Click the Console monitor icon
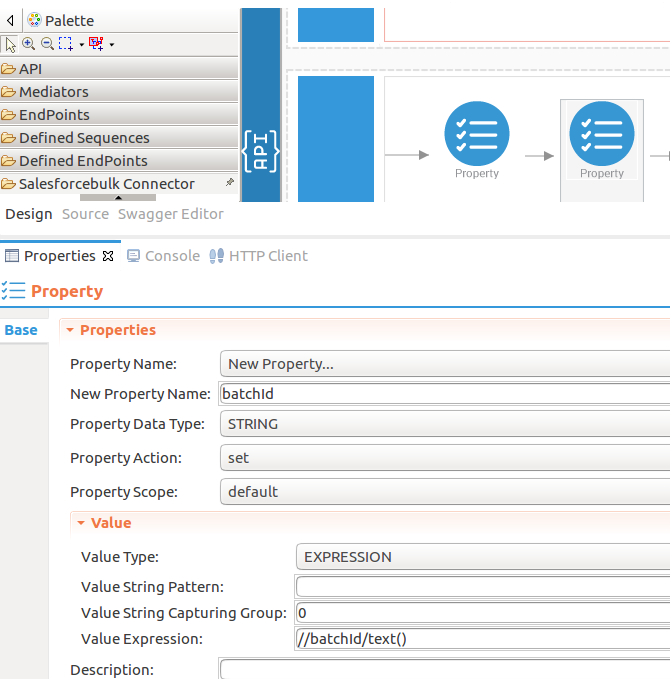This screenshot has height=679, width=670. 133,256
